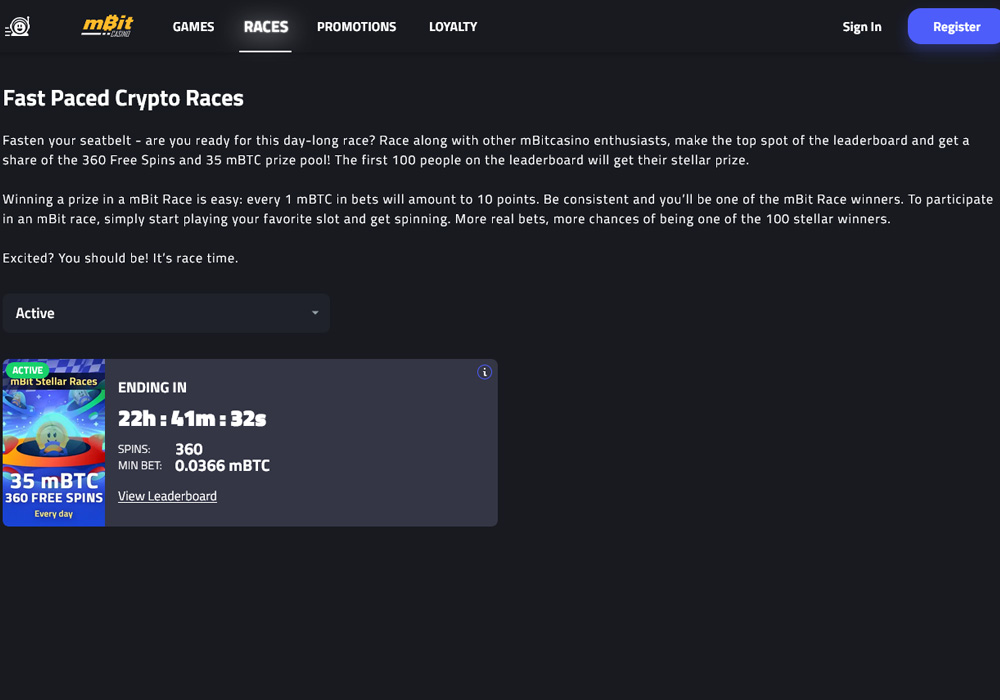
Task: Open the Loyalty section
Action: (453, 27)
